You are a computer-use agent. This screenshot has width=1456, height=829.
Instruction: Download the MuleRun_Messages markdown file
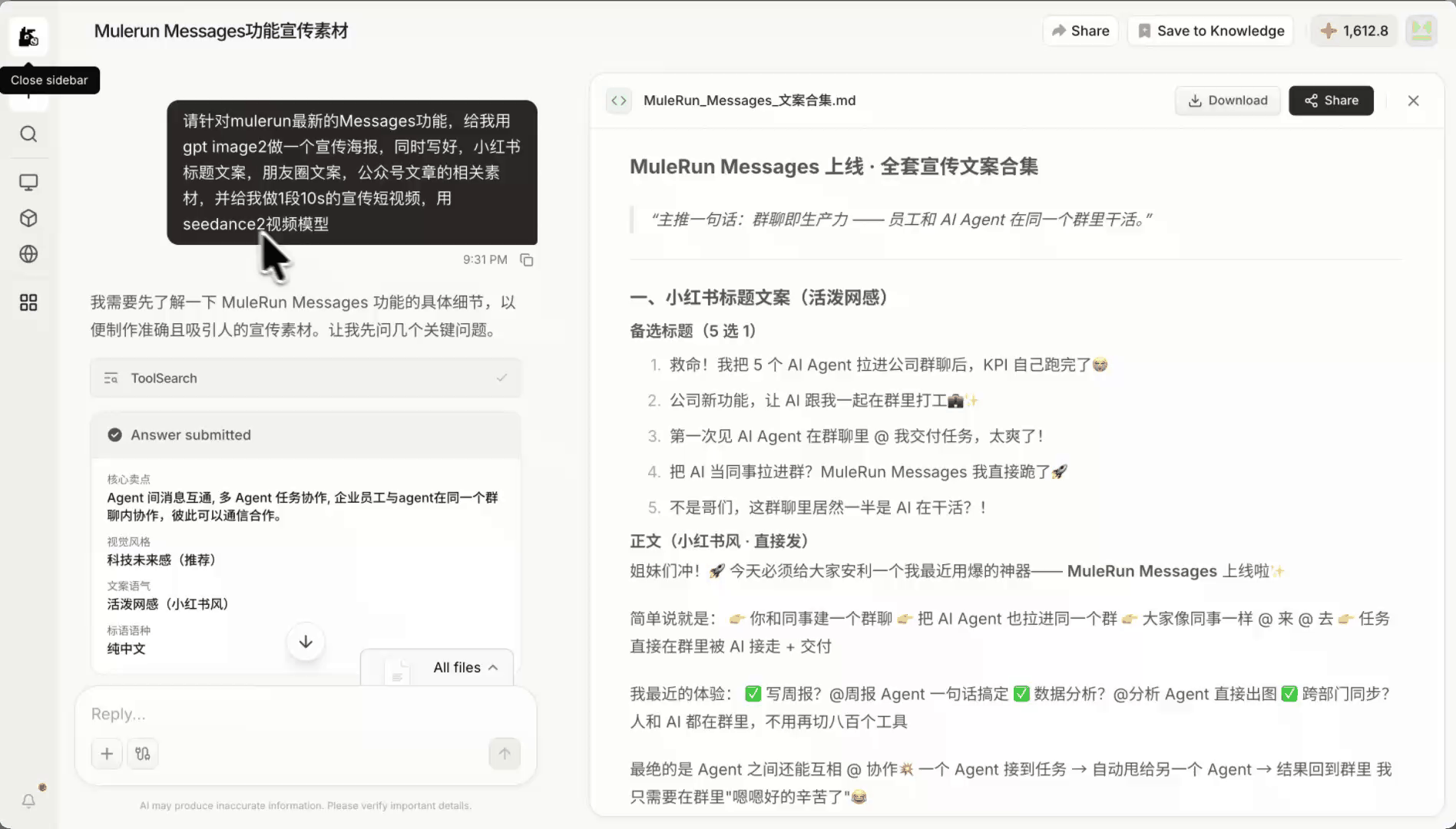coord(1227,101)
